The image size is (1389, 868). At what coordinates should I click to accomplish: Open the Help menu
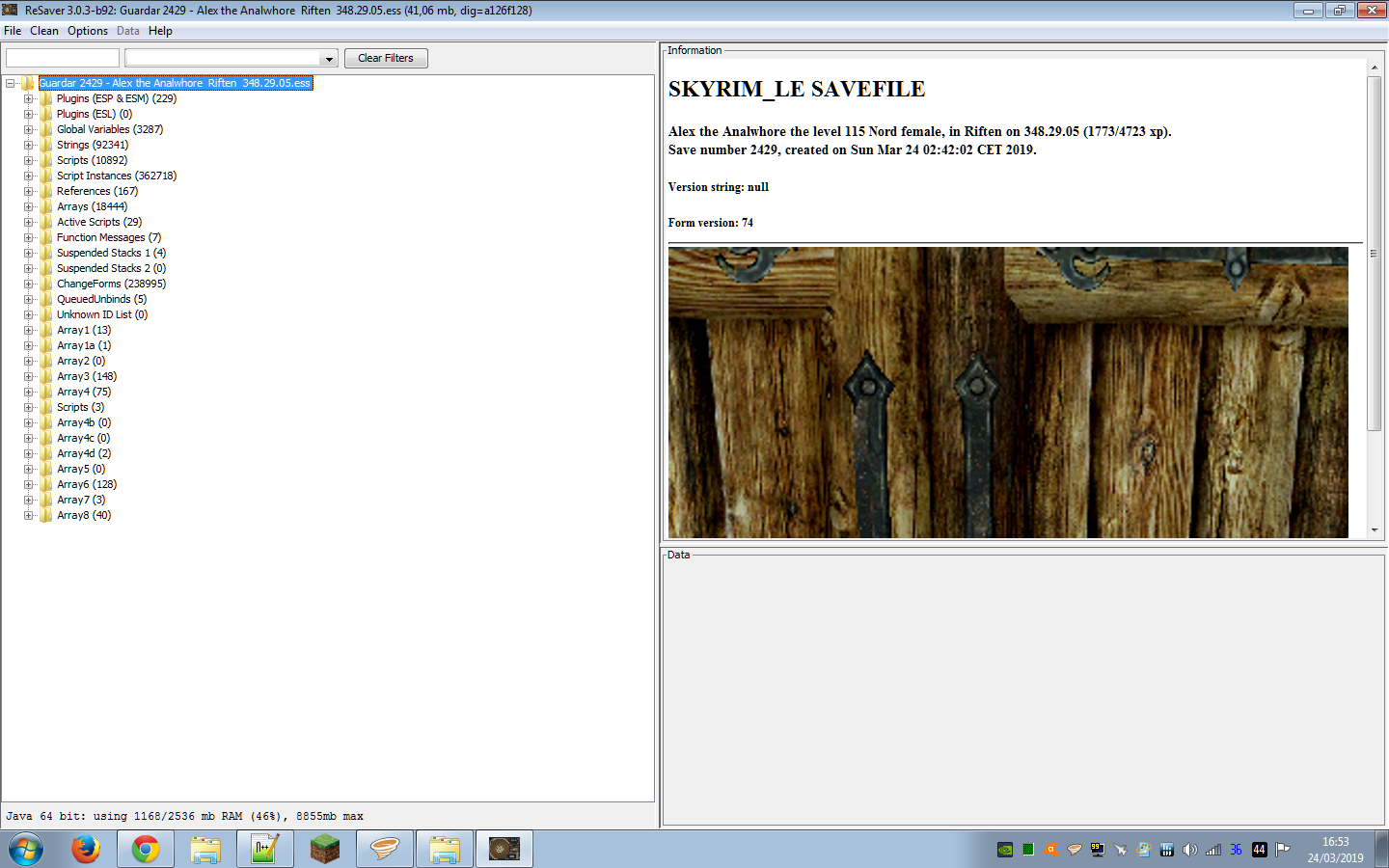160,31
